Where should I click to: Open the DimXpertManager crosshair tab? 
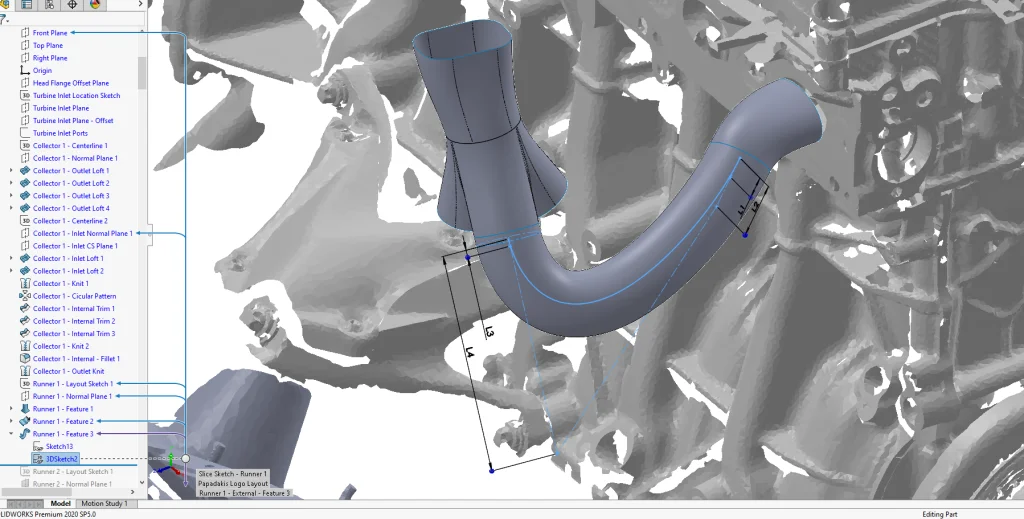click(x=72, y=4)
